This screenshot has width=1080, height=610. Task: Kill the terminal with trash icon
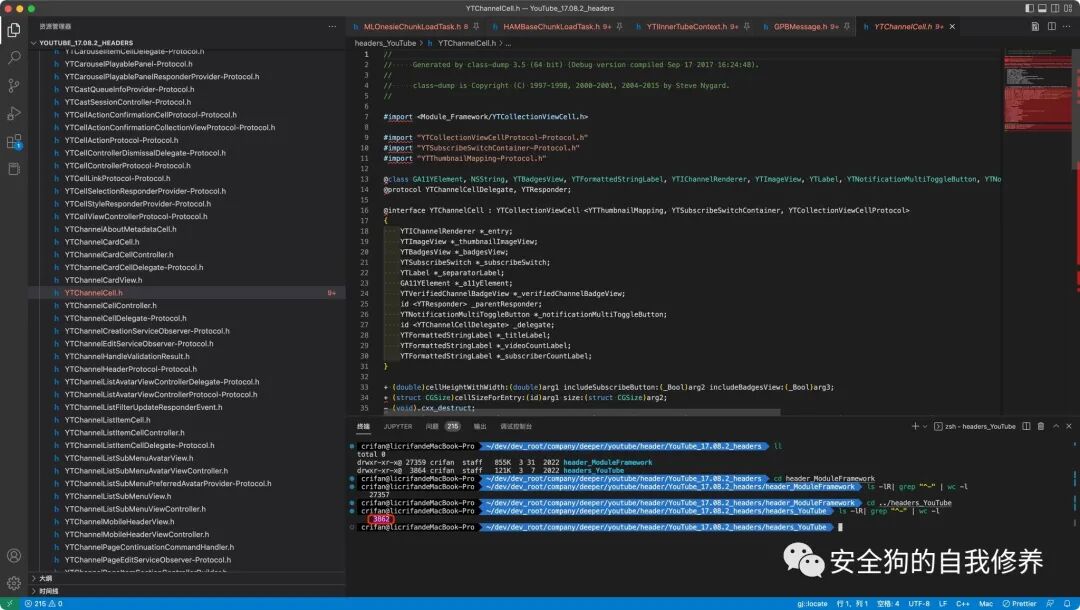tap(1041, 426)
